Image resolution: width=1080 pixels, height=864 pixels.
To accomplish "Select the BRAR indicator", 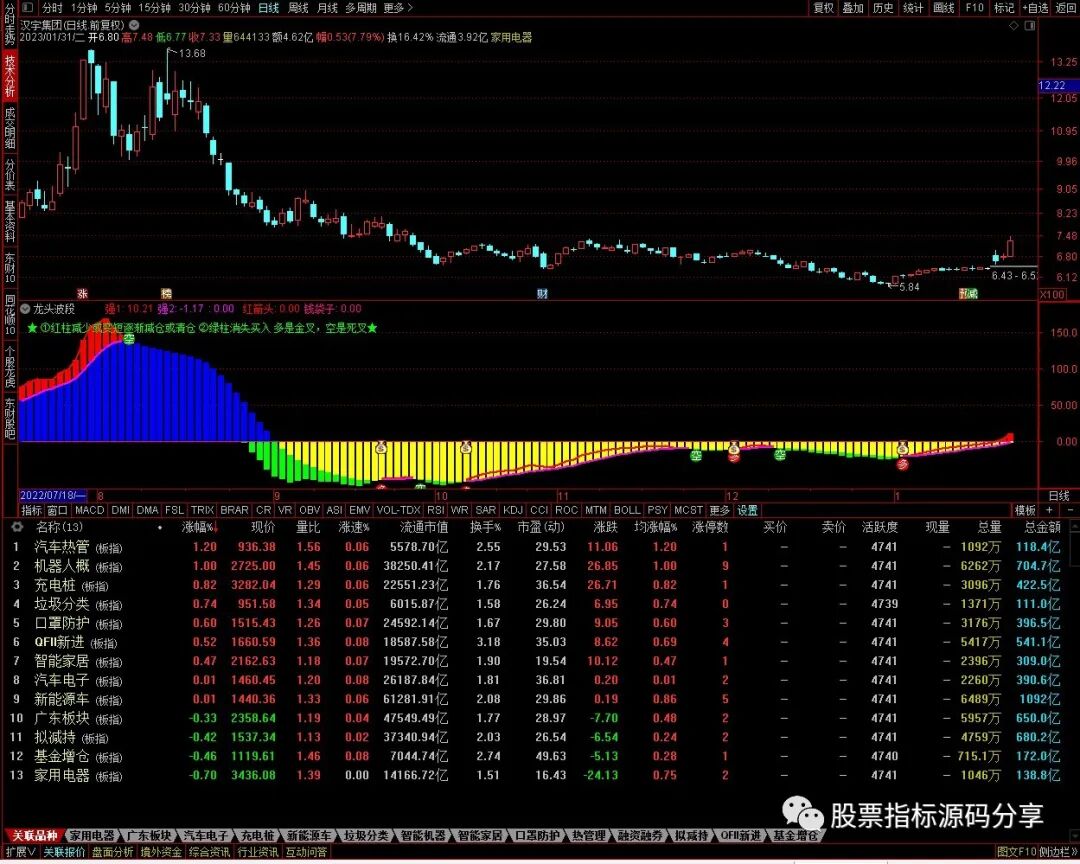I will click(x=234, y=511).
